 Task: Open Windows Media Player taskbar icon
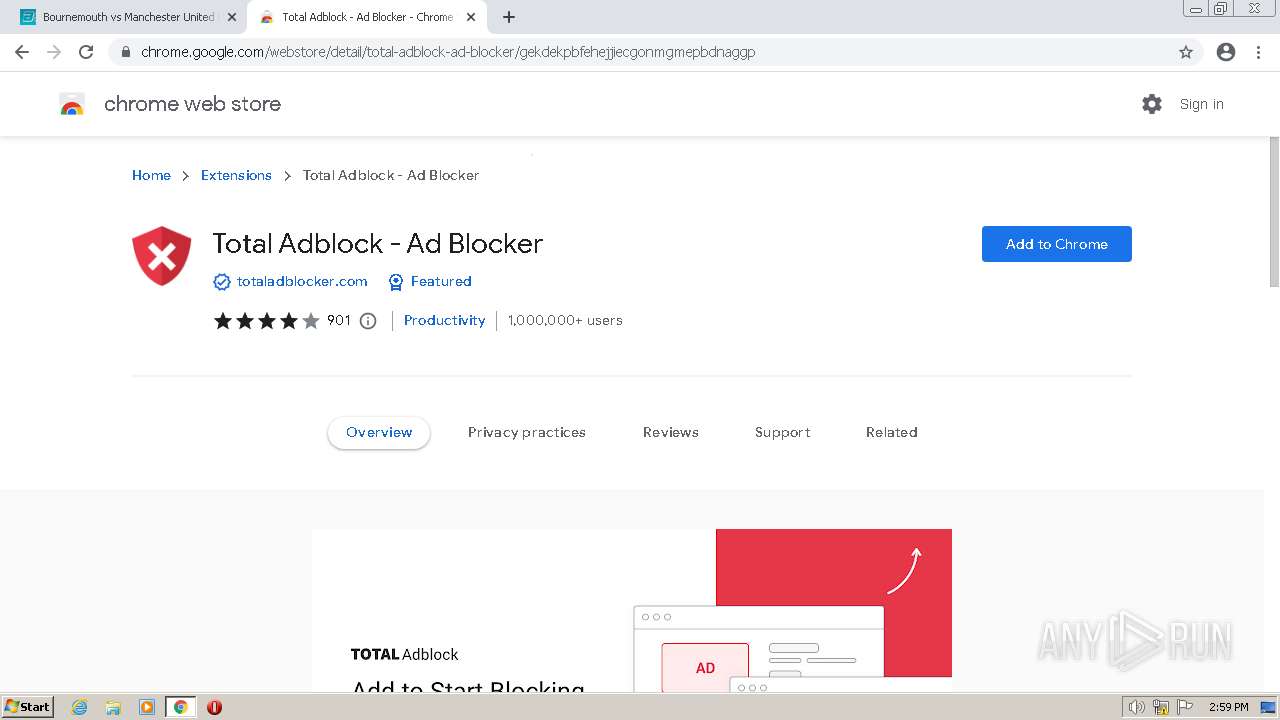tap(147, 707)
